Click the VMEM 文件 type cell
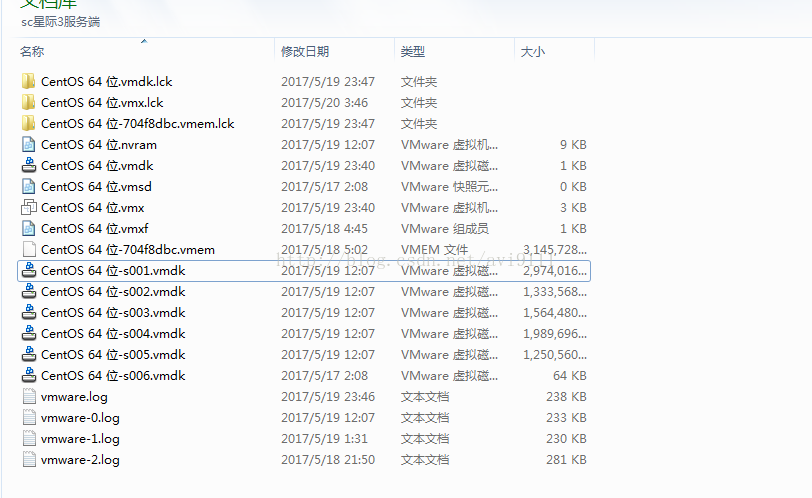This screenshot has height=498, width=812. 434,250
